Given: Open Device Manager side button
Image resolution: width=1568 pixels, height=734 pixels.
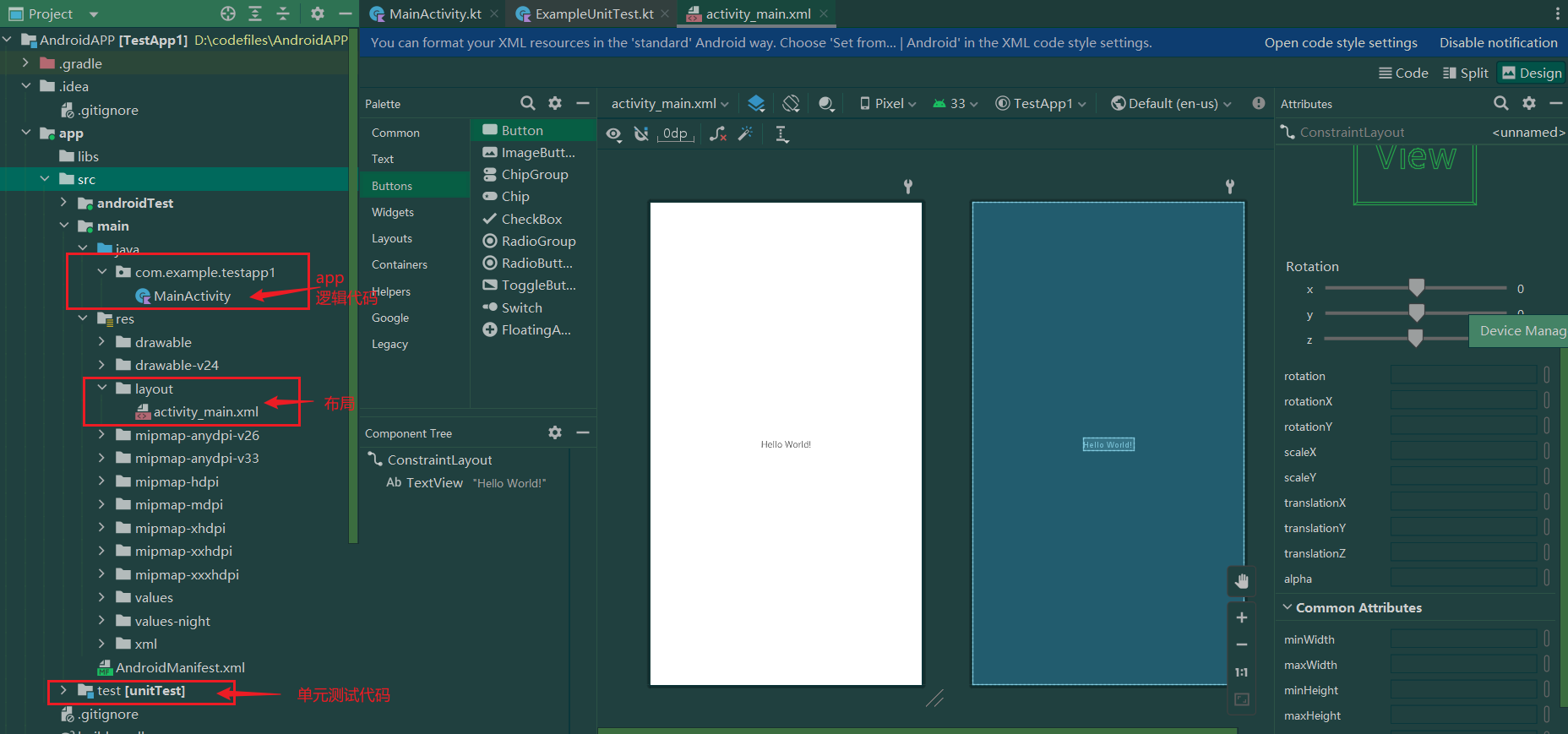Looking at the screenshot, I should pyautogui.click(x=1518, y=330).
